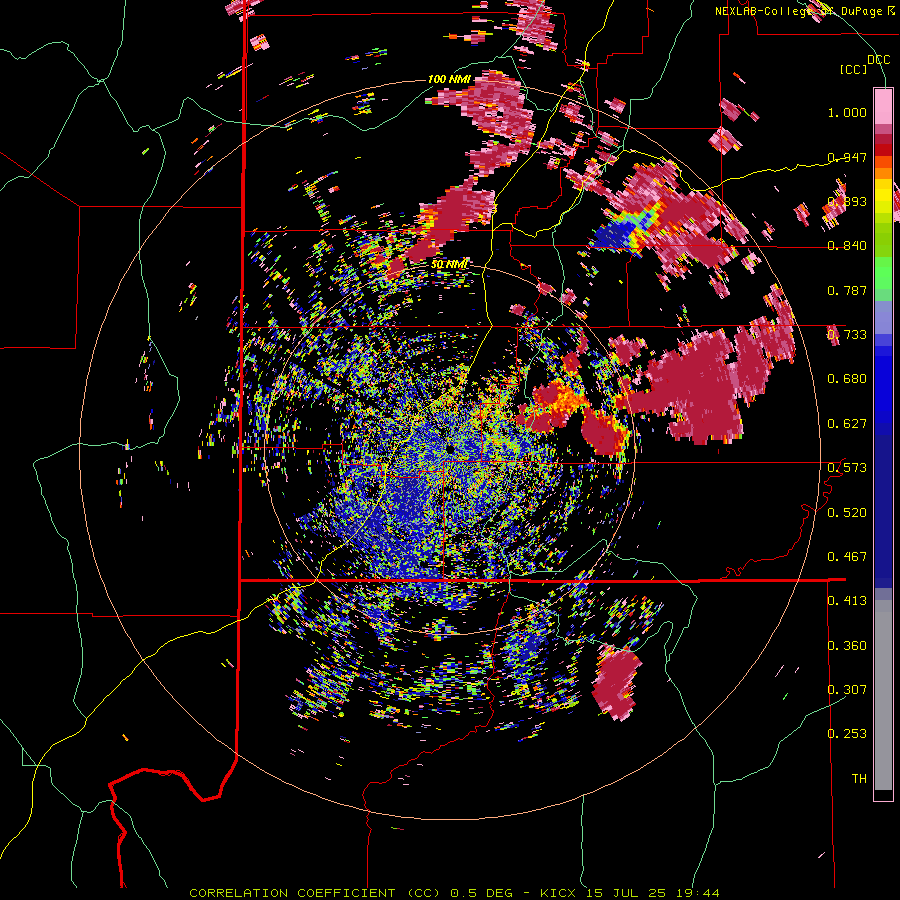The width and height of the screenshot is (900, 900).
Task: Click the 0.733 scale value
Action: pyautogui.click(x=847, y=335)
